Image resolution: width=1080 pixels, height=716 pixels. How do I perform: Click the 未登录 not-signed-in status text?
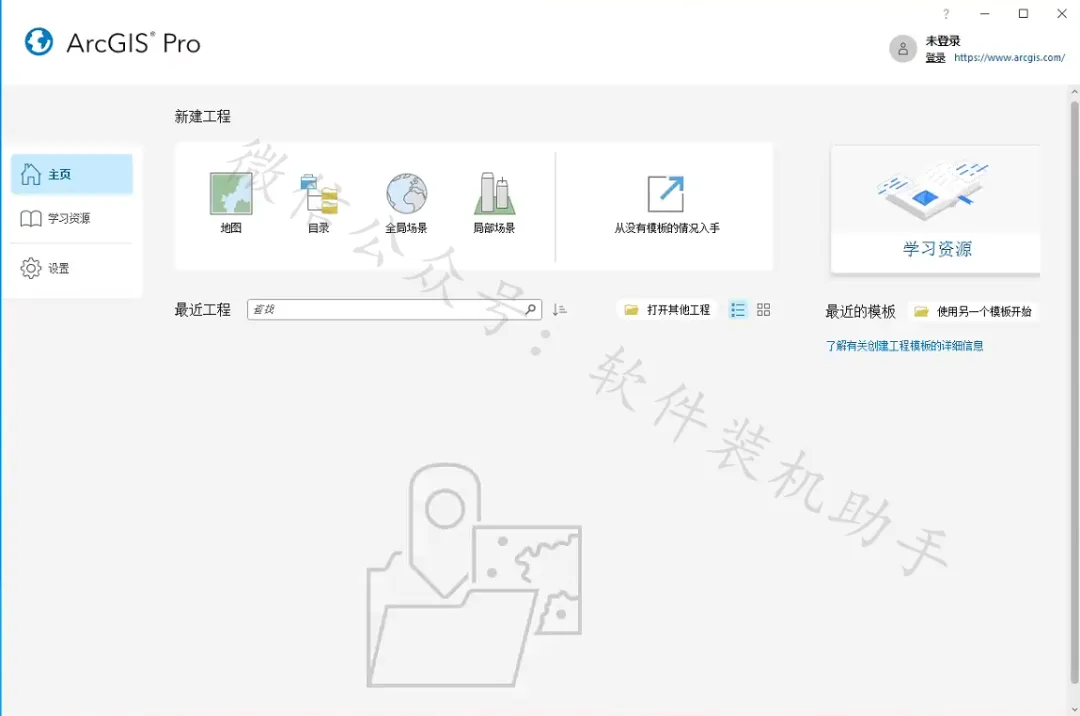(x=943, y=41)
